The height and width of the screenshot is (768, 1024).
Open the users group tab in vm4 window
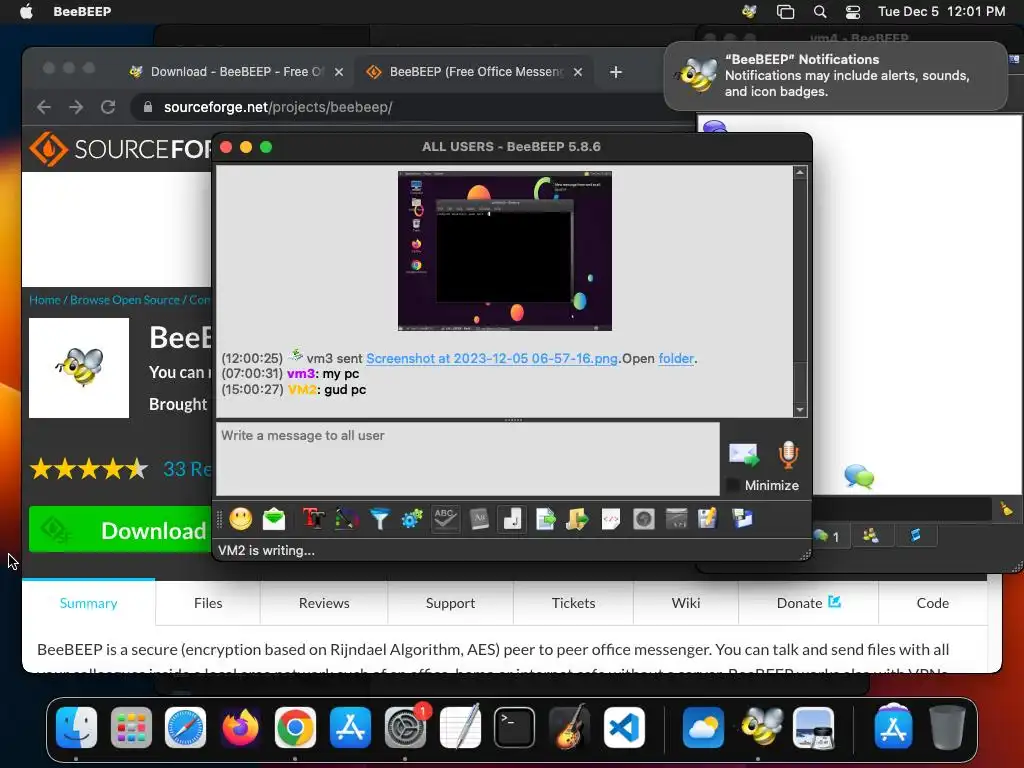coord(871,536)
